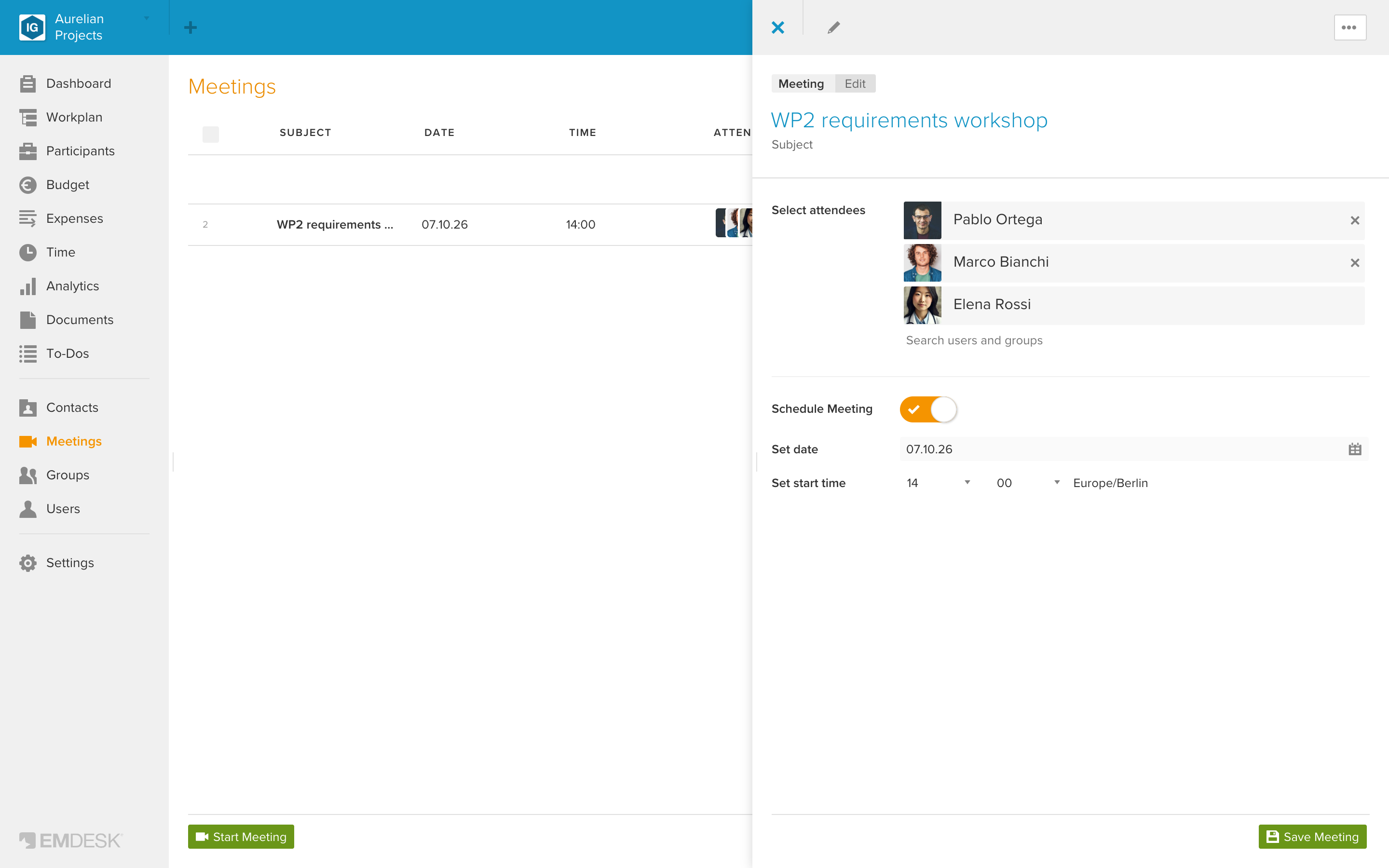Tick the select-all checkbox in table header
Screen dimensions: 1389x868
click(211, 134)
